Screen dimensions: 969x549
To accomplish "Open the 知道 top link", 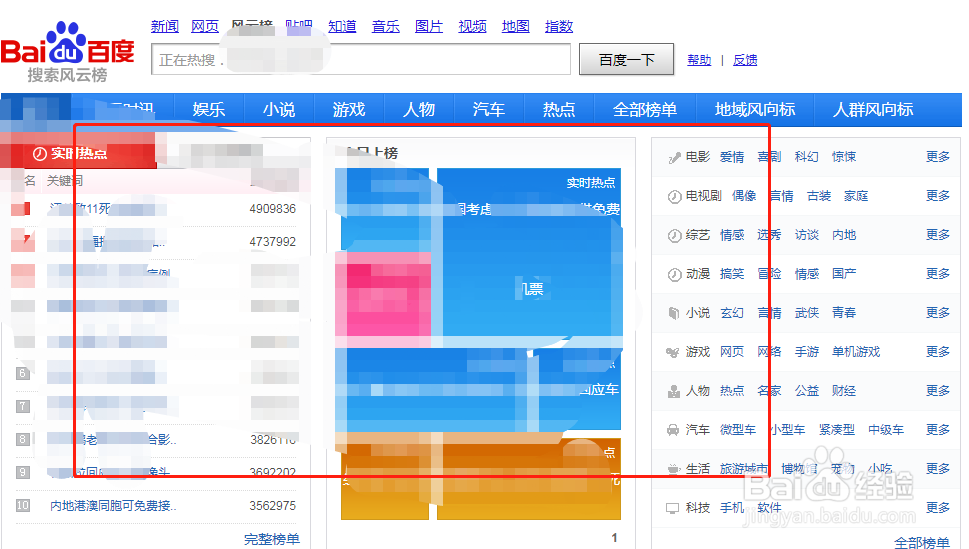I will click(x=342, y=26).
